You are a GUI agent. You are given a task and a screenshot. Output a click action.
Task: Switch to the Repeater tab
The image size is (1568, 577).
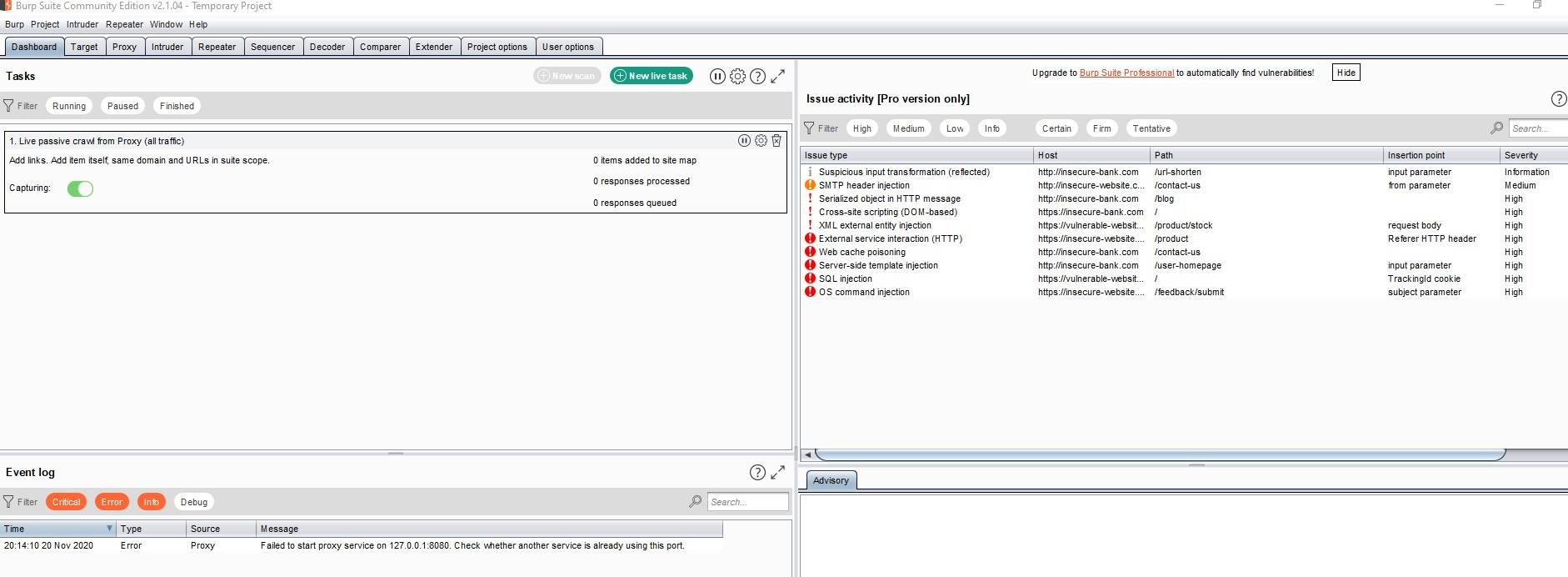tap(217, 47)
